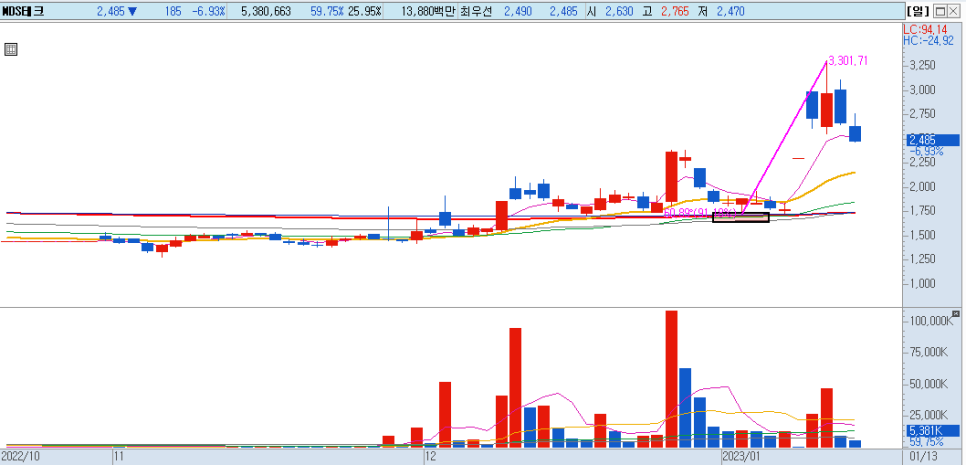Click the blue 2,485 current price tag on axis
This screenshot has width=966, height=465.
[x=932, y=140]
